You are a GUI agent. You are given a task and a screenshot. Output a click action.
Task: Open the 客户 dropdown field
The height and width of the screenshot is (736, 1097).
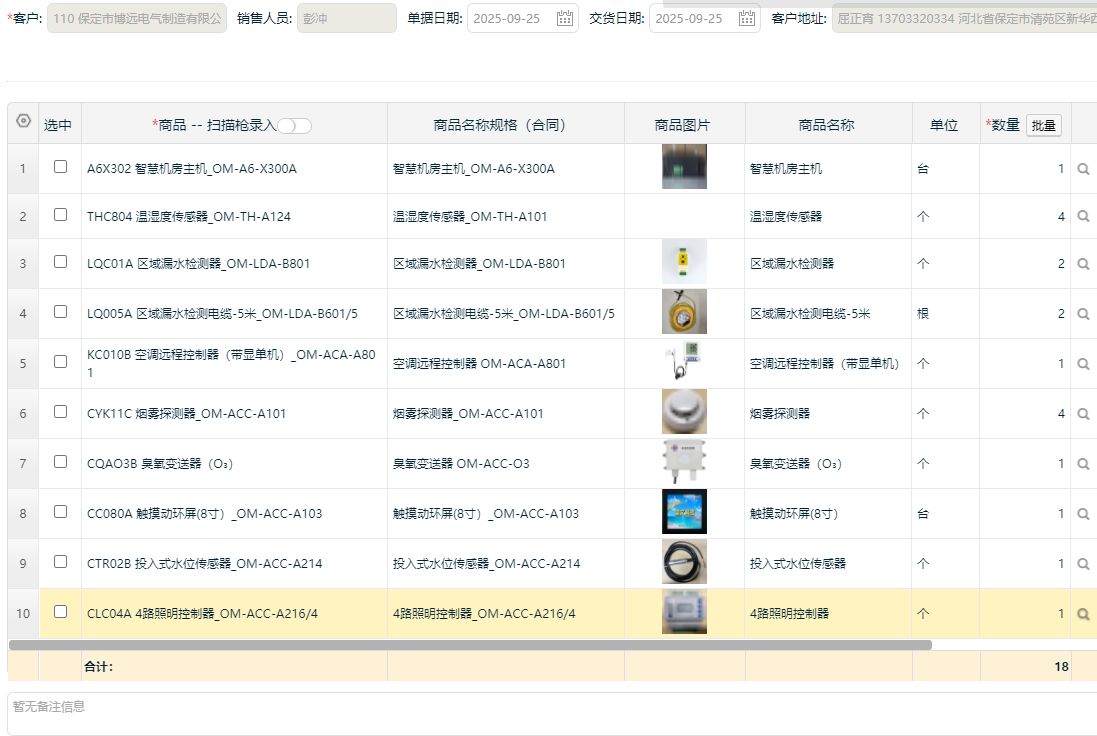pos(137,18)
